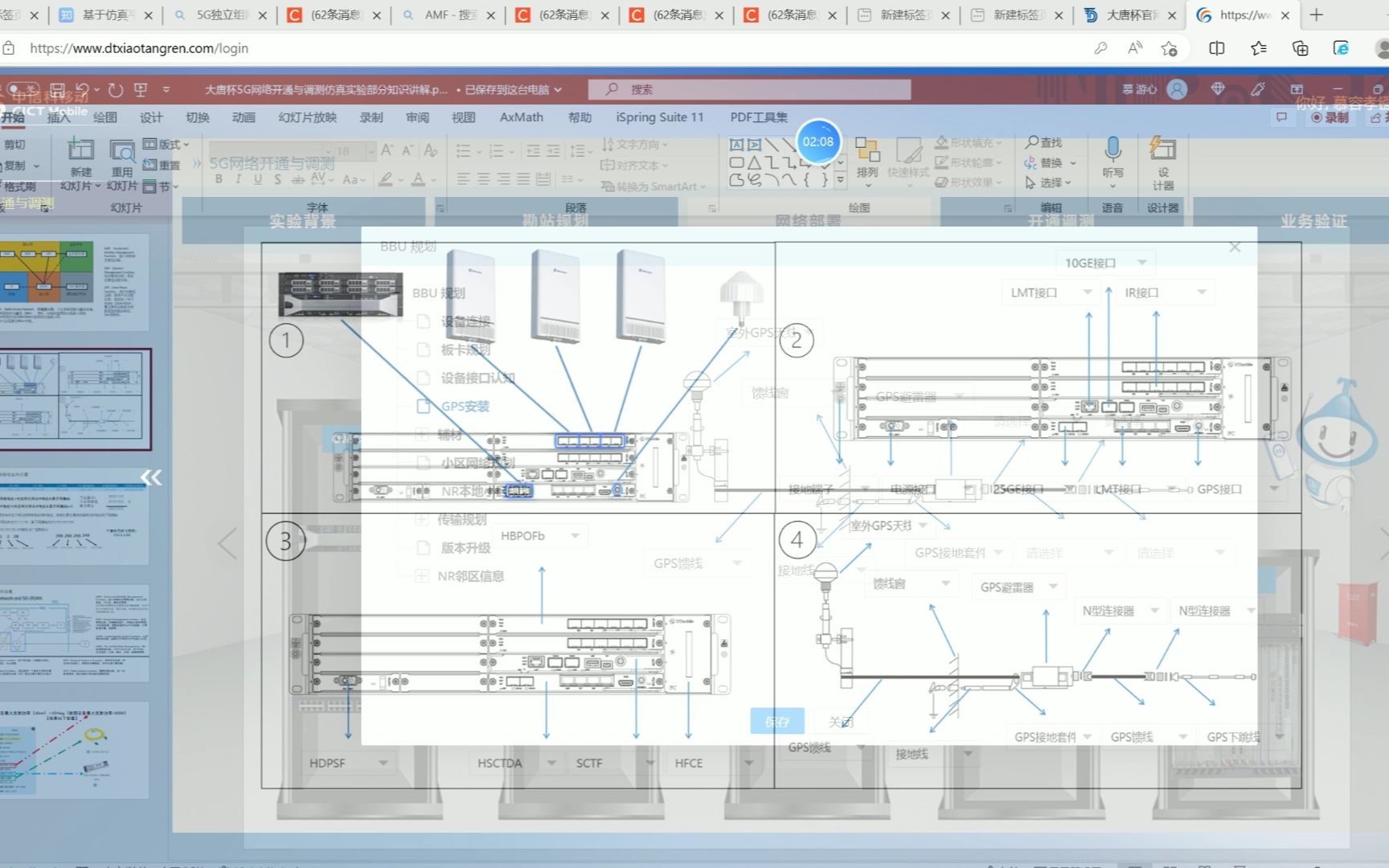Collapse sidebar with double-chevron button

[x=150, y=477]
